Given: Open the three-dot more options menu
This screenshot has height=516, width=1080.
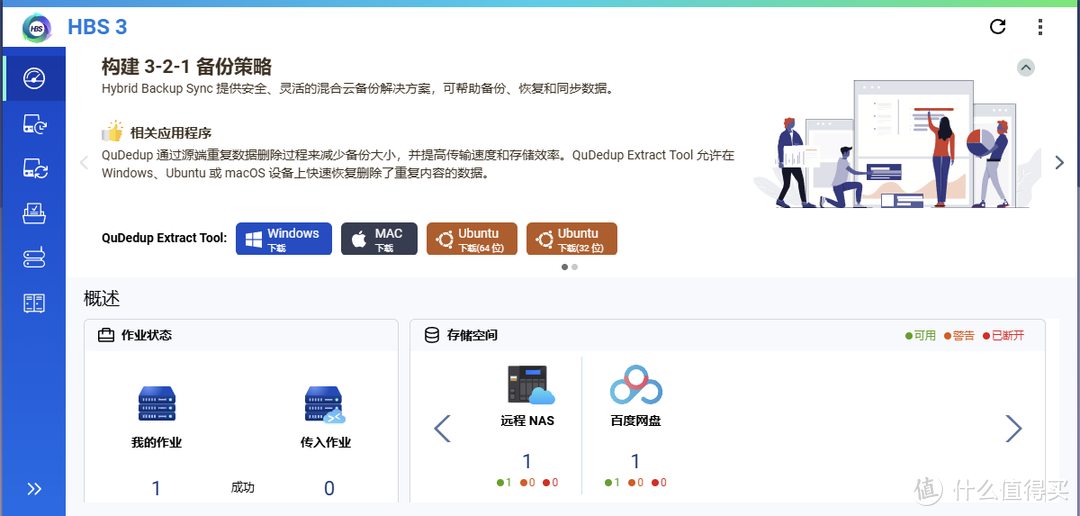Looking at the screenshot, I should click(x=1040, y=27).
